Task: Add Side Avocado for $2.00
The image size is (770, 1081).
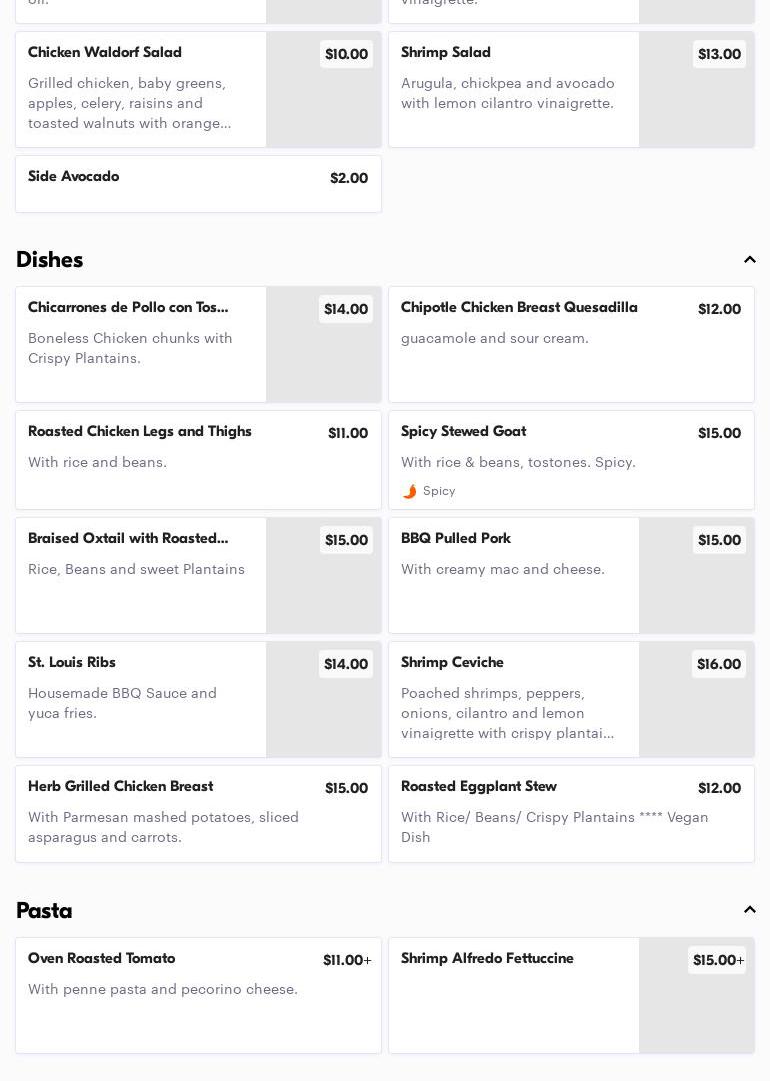Action: 198,184
